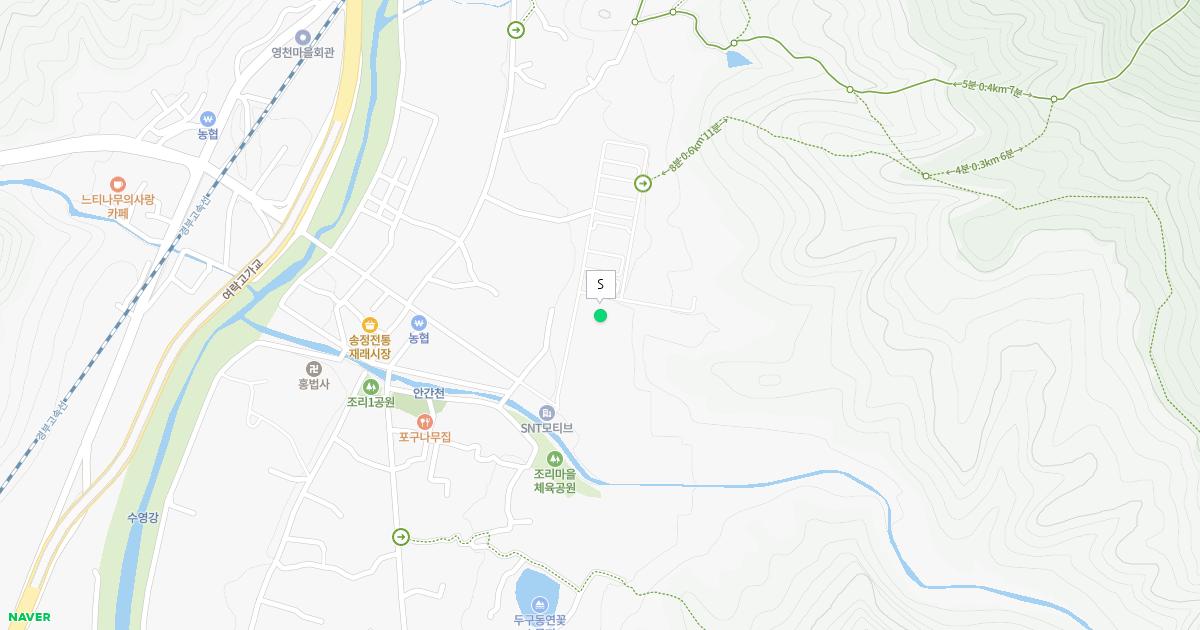Select the 수영강 river label
Image resolution: width=1200 pixels, height=630 pixels.
[143, 517]
